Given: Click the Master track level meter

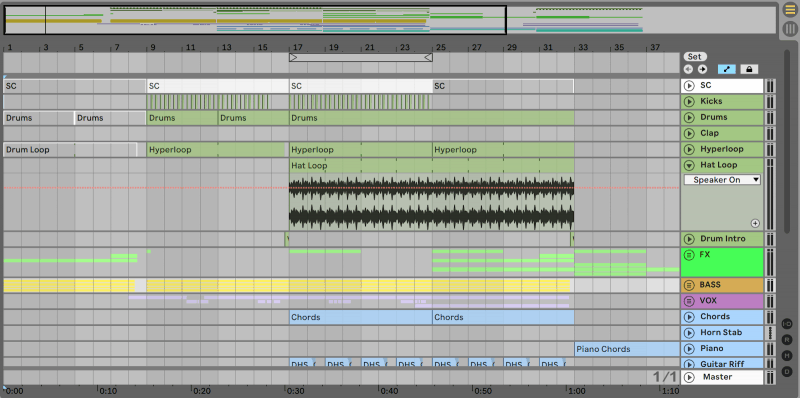Looking at the screenshot, I should point(770,378).
